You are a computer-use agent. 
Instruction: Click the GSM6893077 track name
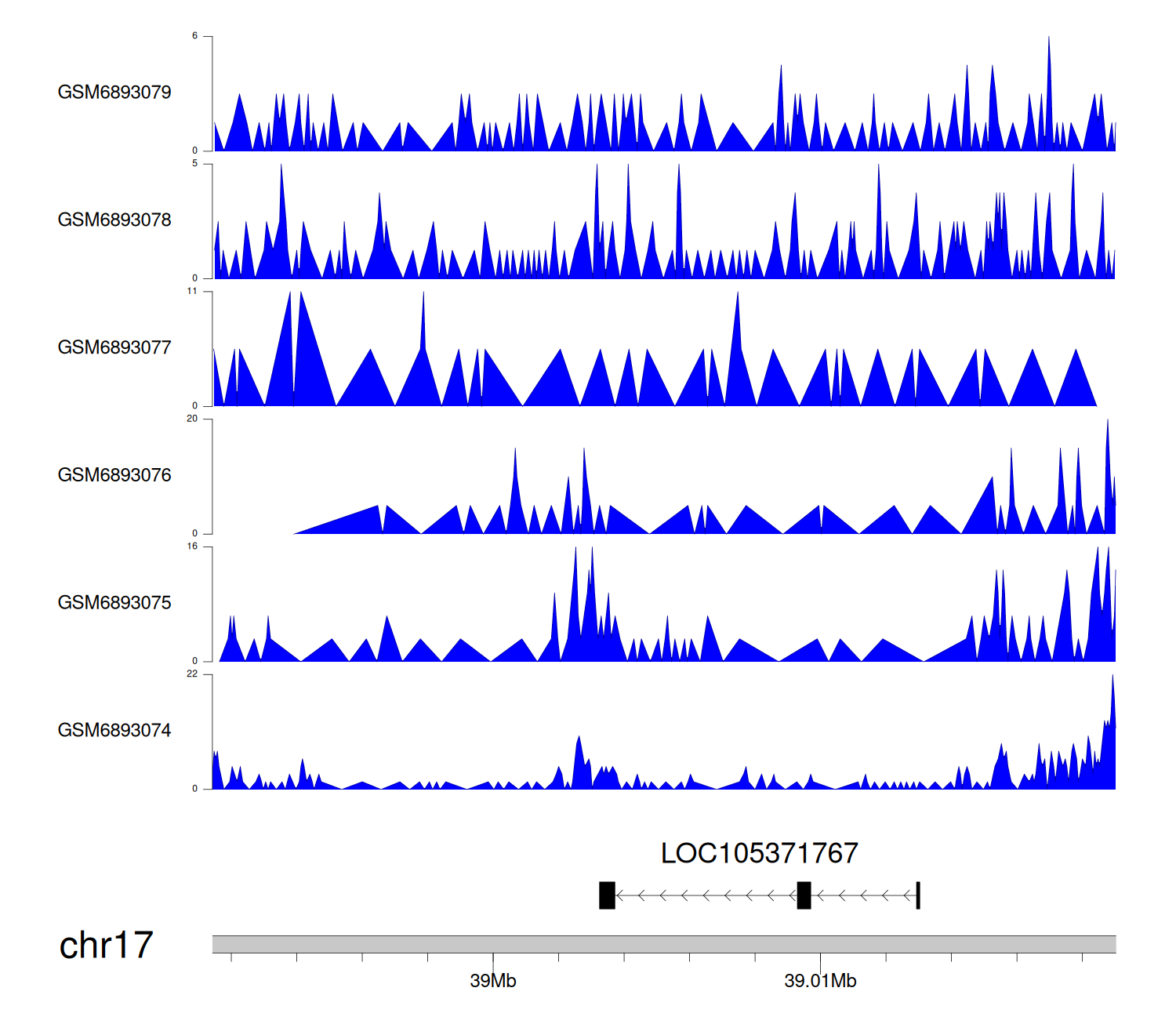point(114,348)
